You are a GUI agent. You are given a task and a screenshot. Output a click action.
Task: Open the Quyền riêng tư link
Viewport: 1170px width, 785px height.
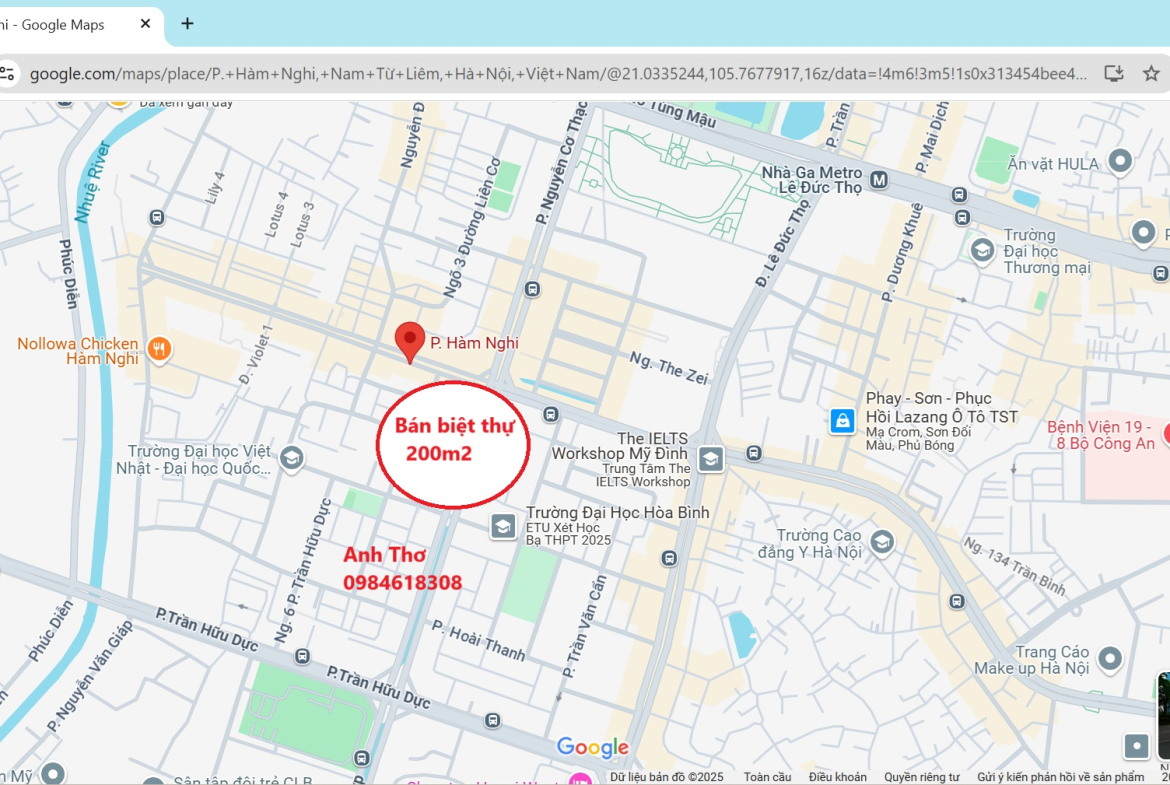pos(921,777)
